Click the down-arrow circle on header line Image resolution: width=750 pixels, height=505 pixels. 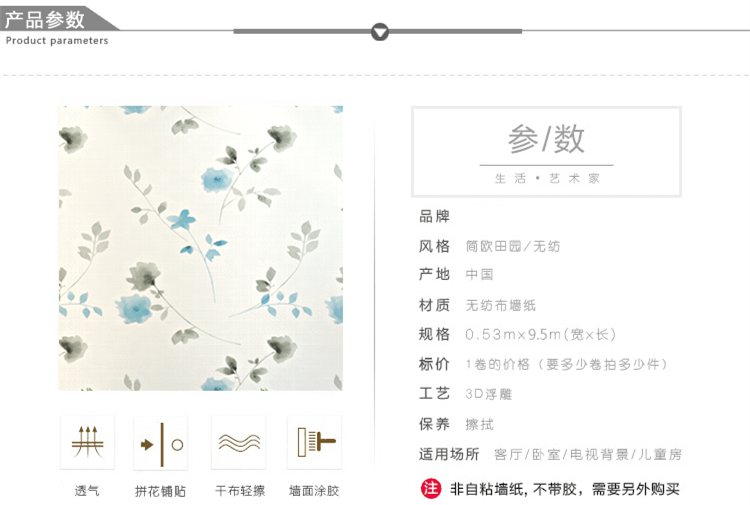pos(380,32)
